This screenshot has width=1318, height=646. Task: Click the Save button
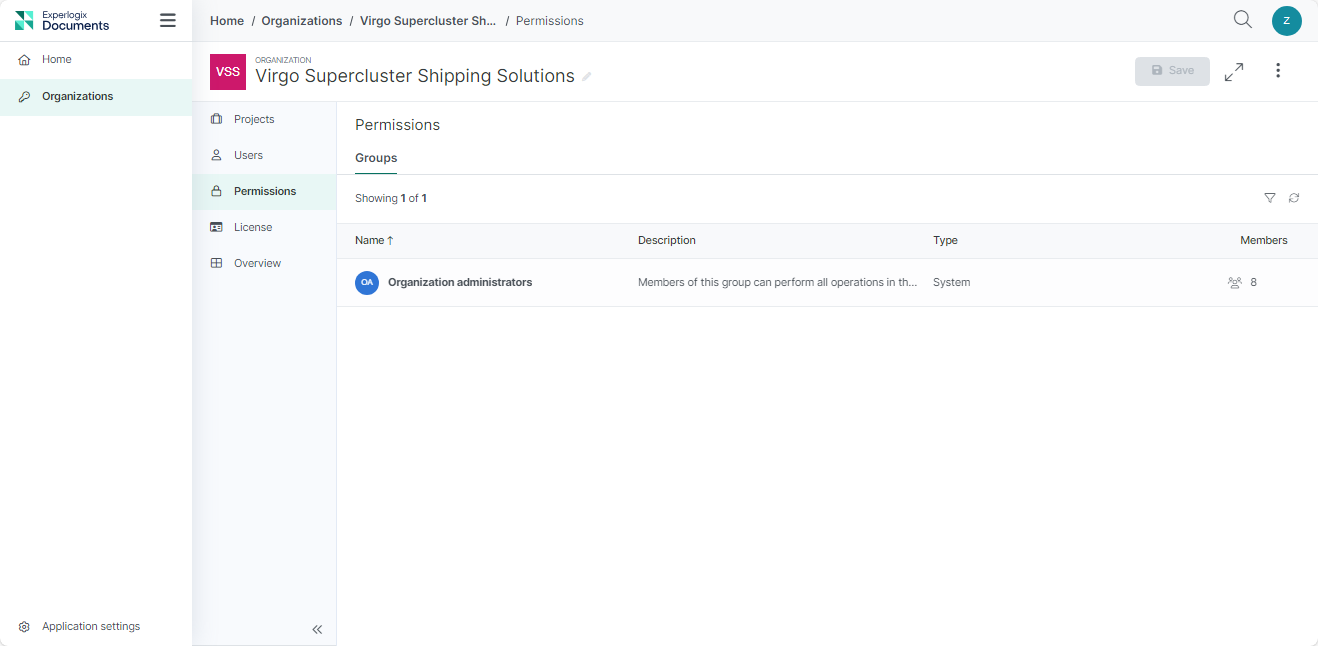point(1172,71)
